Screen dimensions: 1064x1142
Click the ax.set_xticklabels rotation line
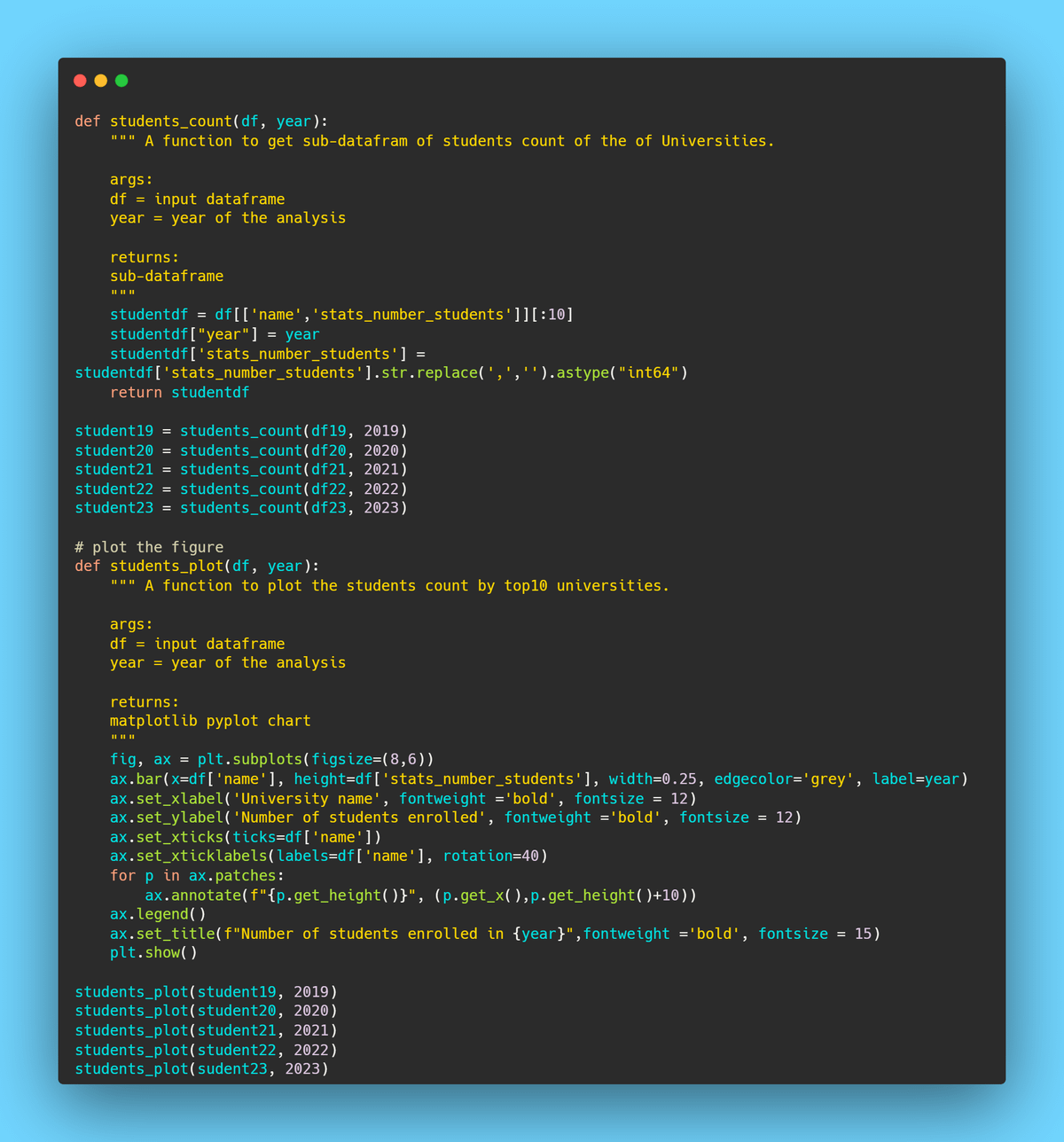(x=328, y=856)
